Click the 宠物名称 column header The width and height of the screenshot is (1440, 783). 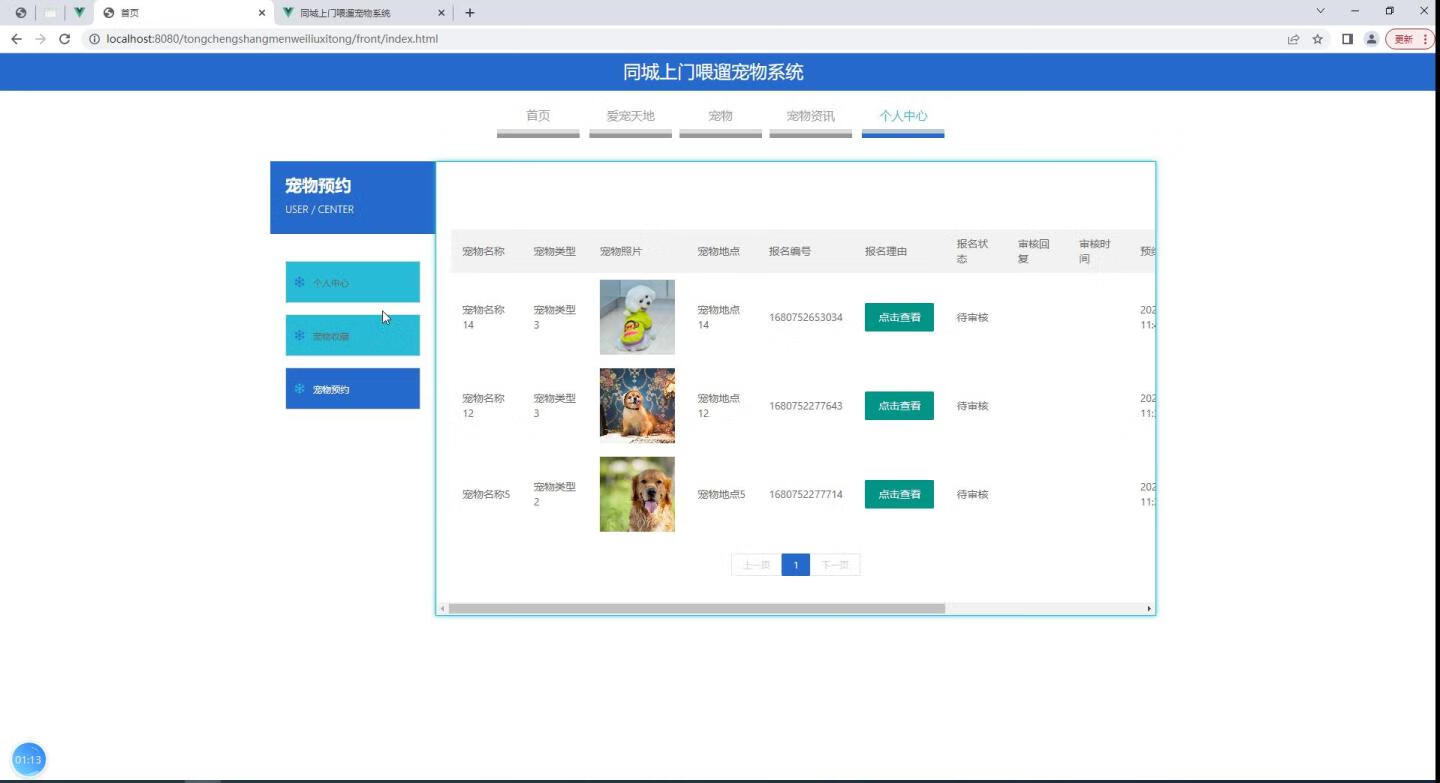tap(483, 251)
